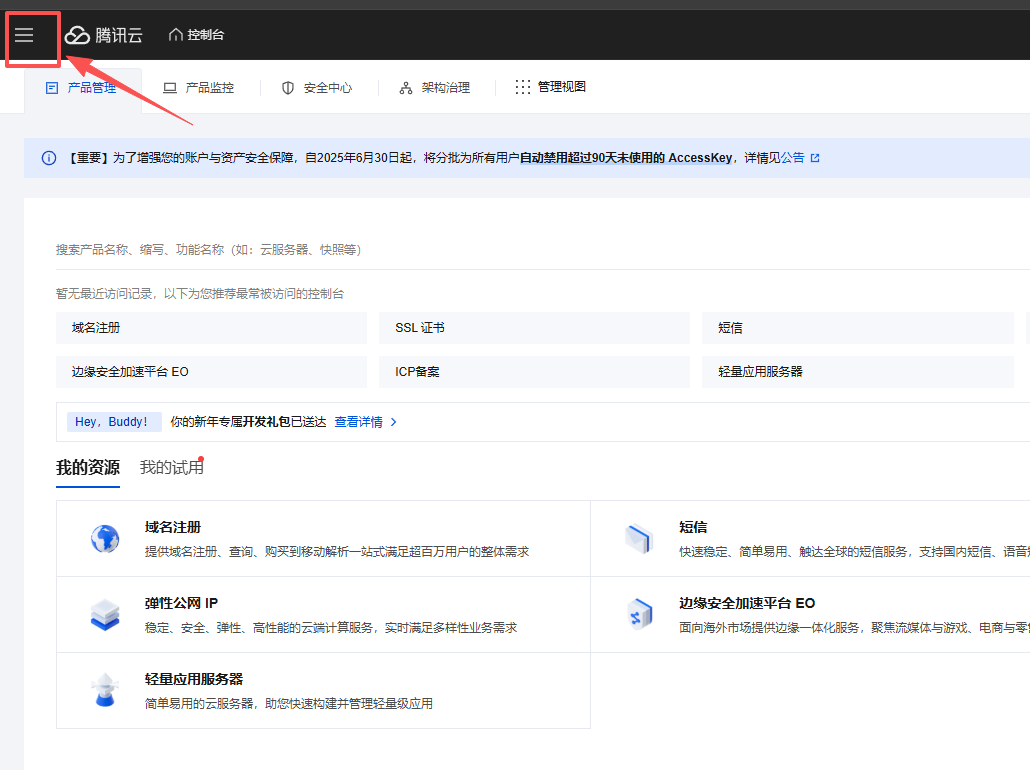Click the 边缘安全加速平台 EO icon
The height and width of the screenshot is (770, 1030).
639,615
